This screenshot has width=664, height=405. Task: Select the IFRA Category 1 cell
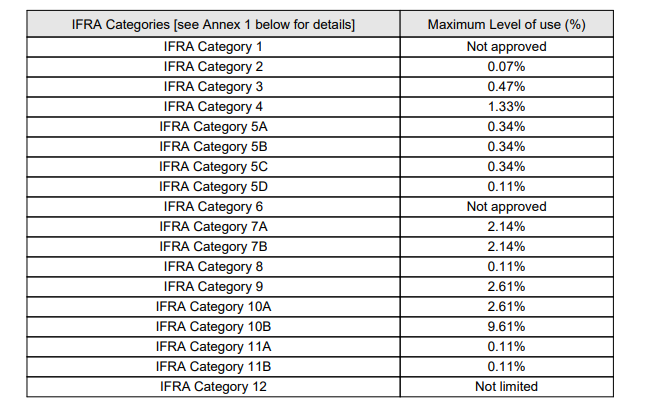(x=213, y=46)
